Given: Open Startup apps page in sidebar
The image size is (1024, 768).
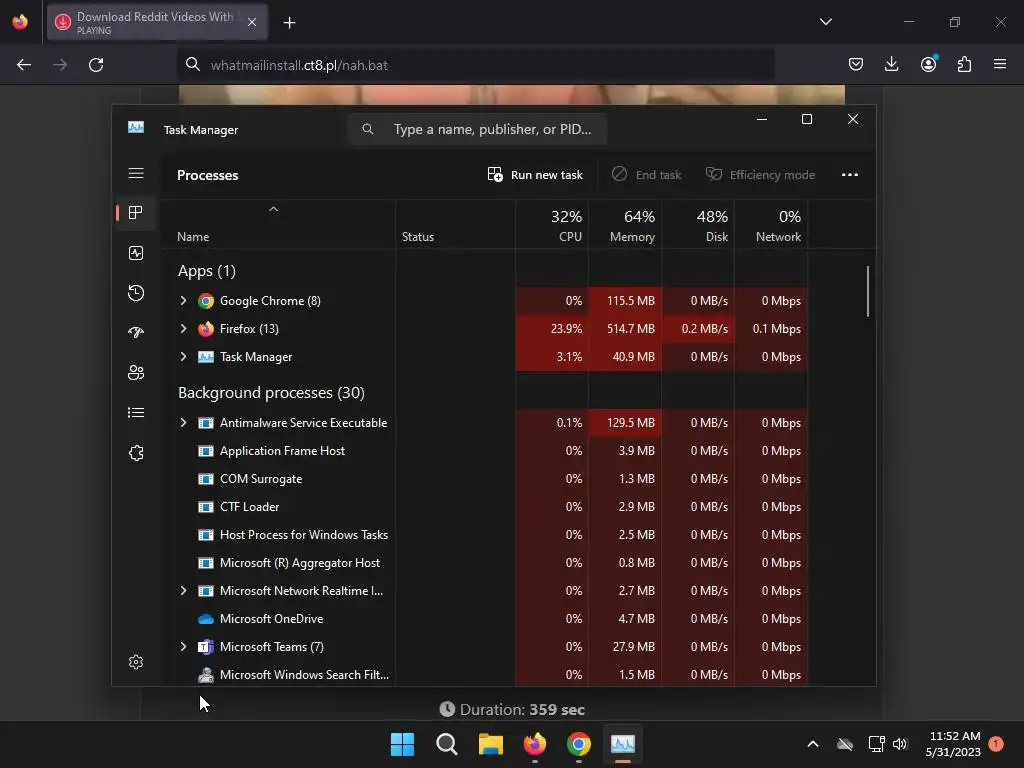Looking at the screenshot, I should [x=136, y=332].
